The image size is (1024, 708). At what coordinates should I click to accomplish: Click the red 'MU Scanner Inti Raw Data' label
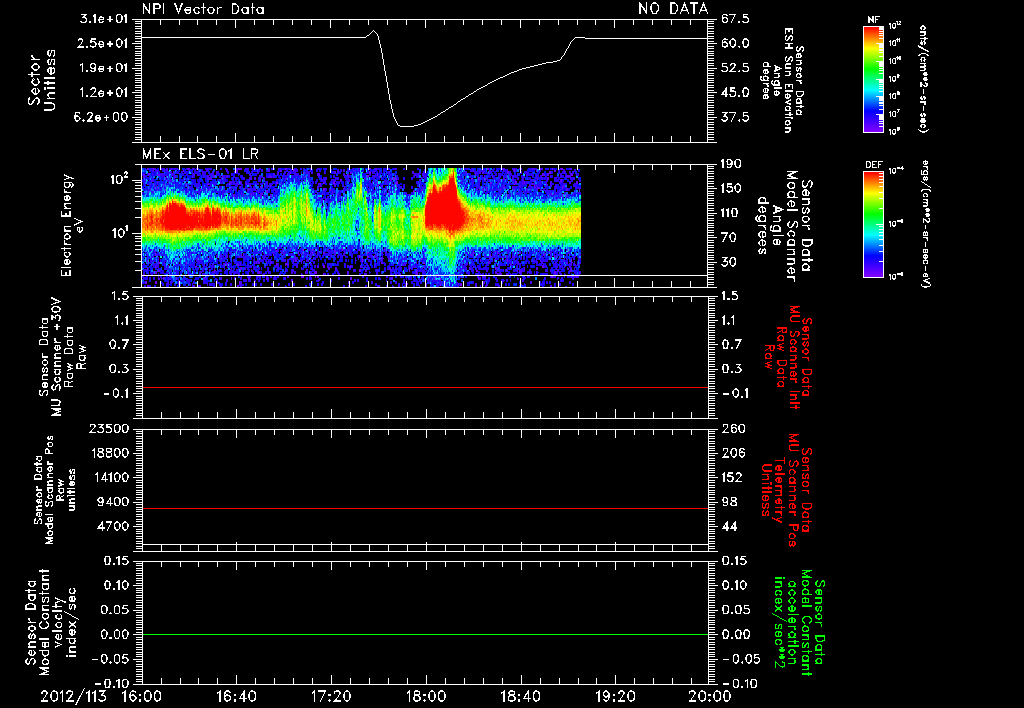coord(788,357)
